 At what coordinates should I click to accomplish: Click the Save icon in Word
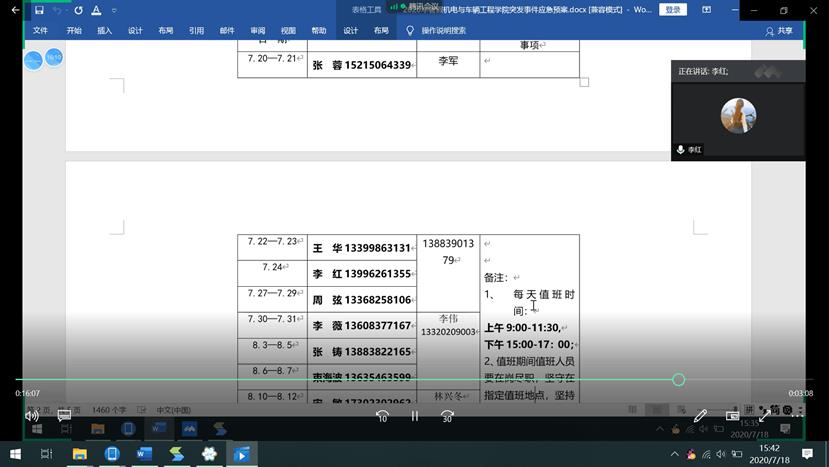tap(39, 10)
